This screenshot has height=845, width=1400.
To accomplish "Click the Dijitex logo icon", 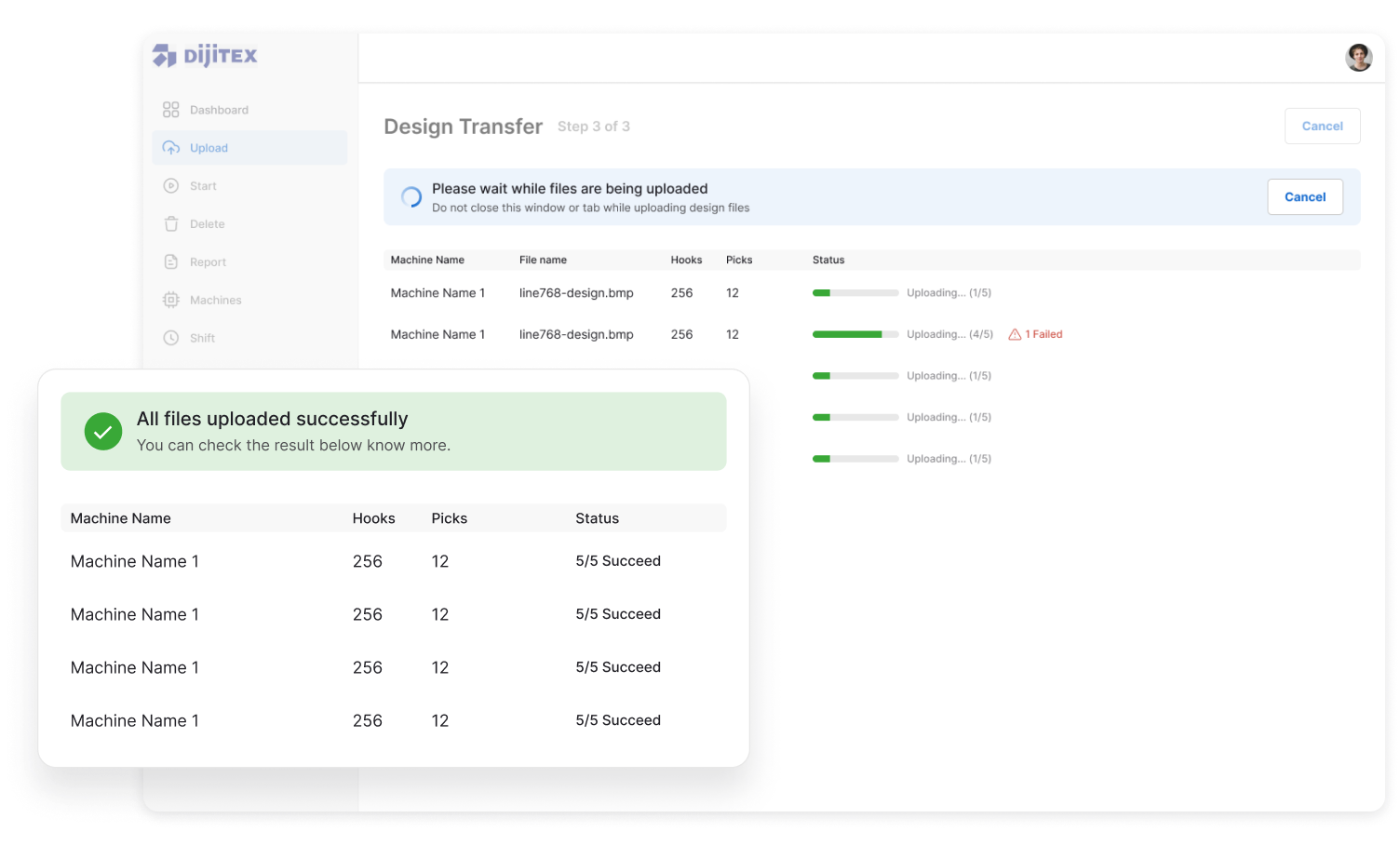I will (x=165, y=56).
